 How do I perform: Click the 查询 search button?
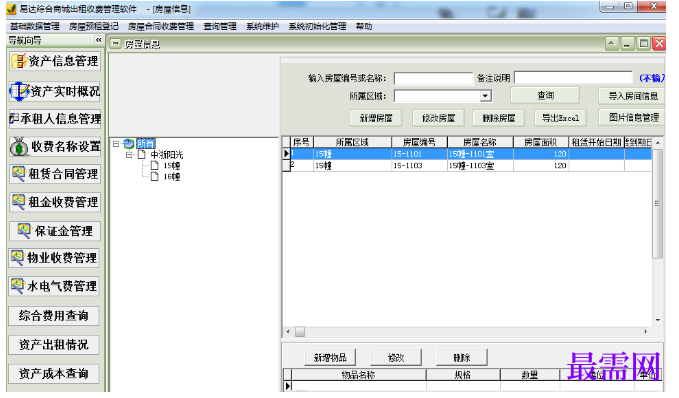pyautogui.click(x=545, y=96)
